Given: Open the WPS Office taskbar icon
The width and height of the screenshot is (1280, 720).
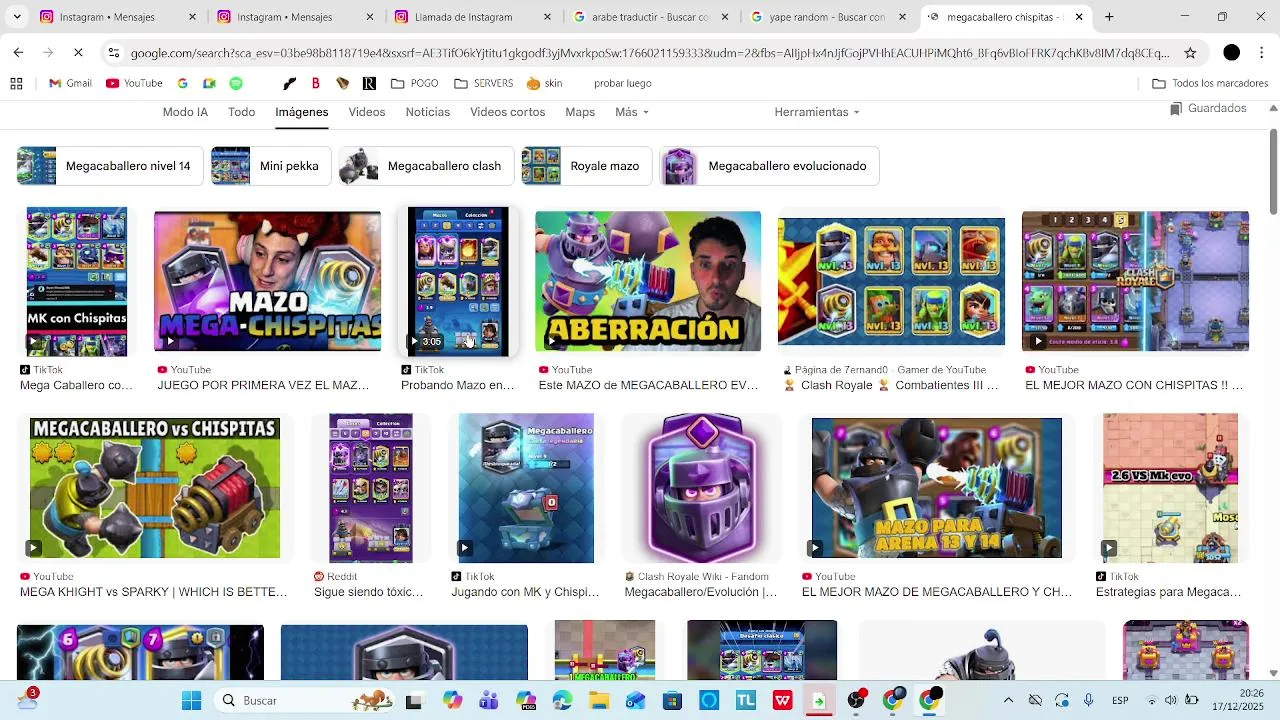Looking at the screenshot, I should coord(782,701).
